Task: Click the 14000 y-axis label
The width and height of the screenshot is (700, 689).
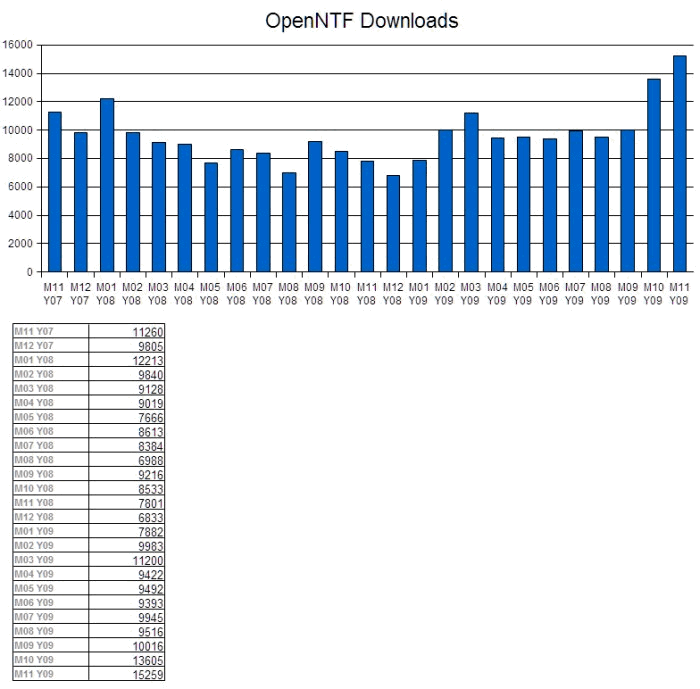Action: (17, 73)
